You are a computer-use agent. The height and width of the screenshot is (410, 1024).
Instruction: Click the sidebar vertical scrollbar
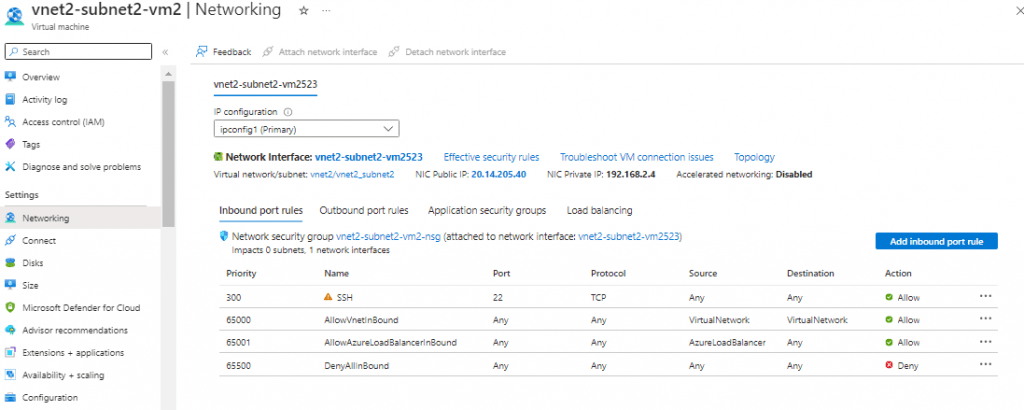tap(168, 150)
